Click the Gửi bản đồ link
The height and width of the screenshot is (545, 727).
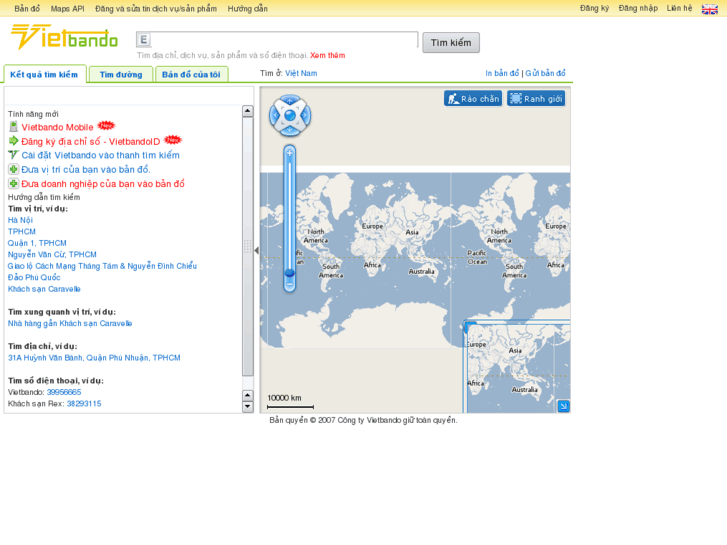point(545,73)
